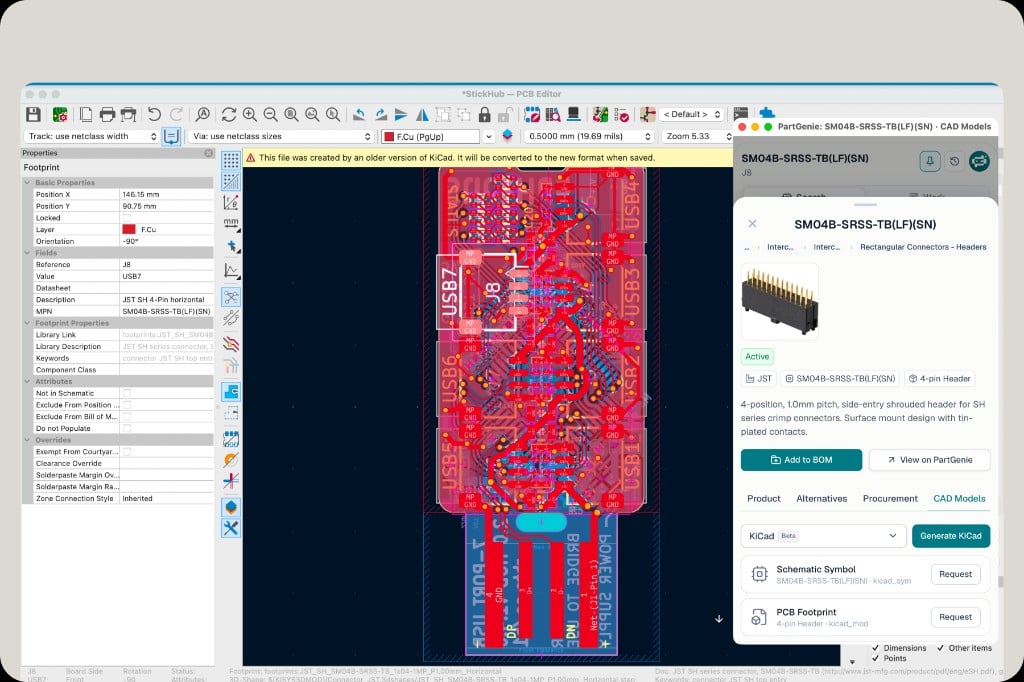Screen dimensions: 1024x682
Task: Refresh the PCB view
Action: [229, 114]
